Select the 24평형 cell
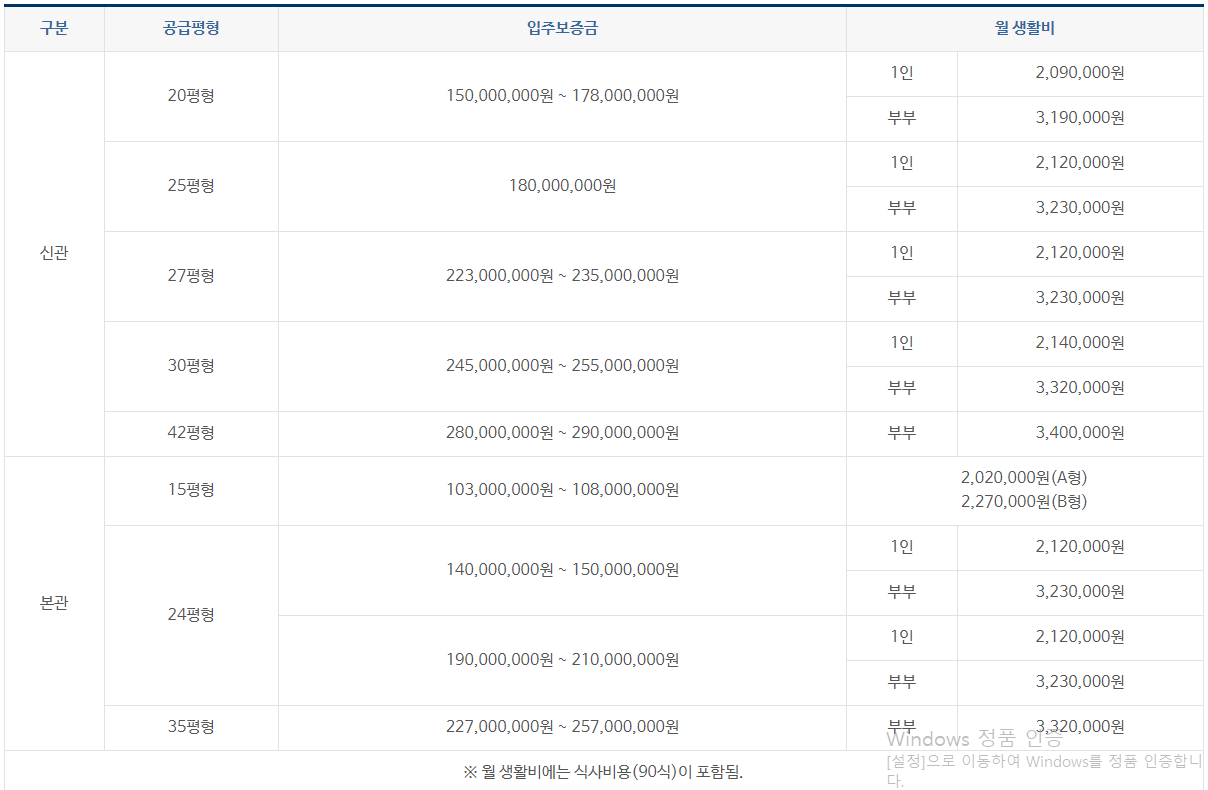Image resolution: width=1208 pixels, height=790 pixels. (x=191, y=615)
